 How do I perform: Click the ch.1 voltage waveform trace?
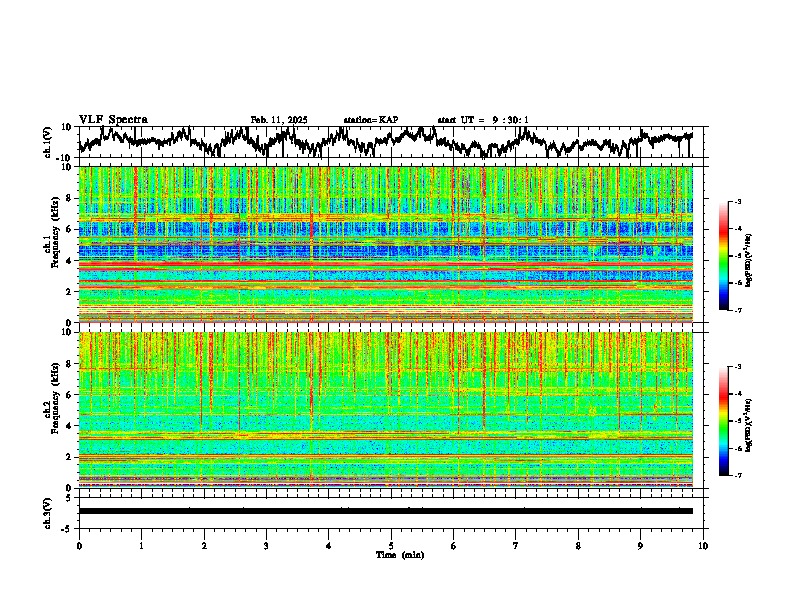[386, 141]
